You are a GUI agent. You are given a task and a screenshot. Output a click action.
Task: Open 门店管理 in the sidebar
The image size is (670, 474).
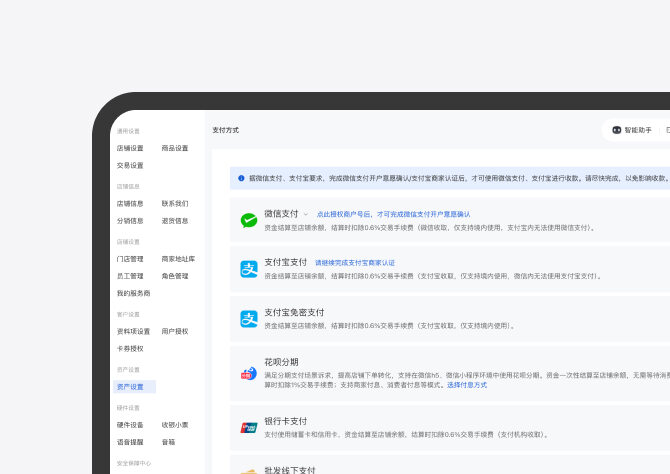[x=130, y=259]
